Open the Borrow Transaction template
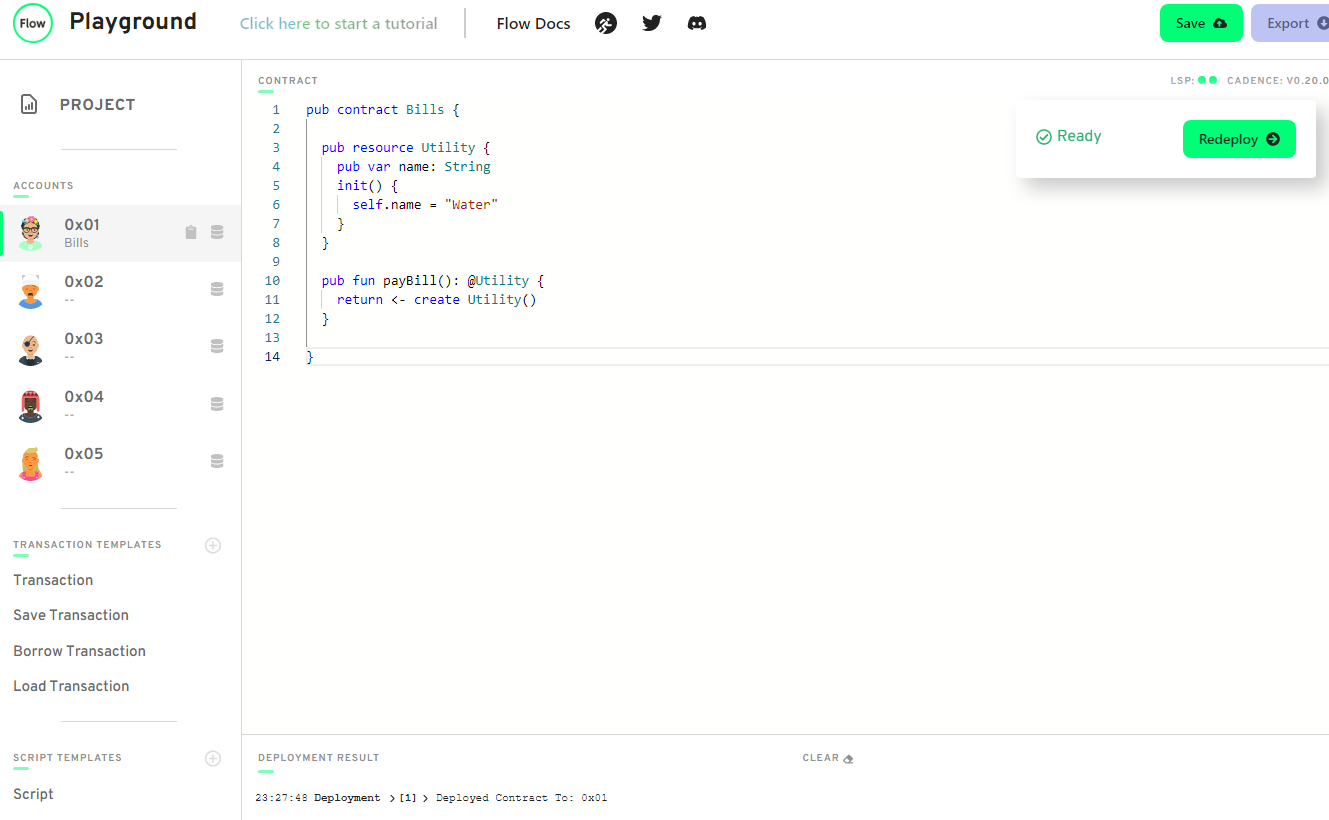Viewport: 1329px width, 820px height. click(79, 651)
